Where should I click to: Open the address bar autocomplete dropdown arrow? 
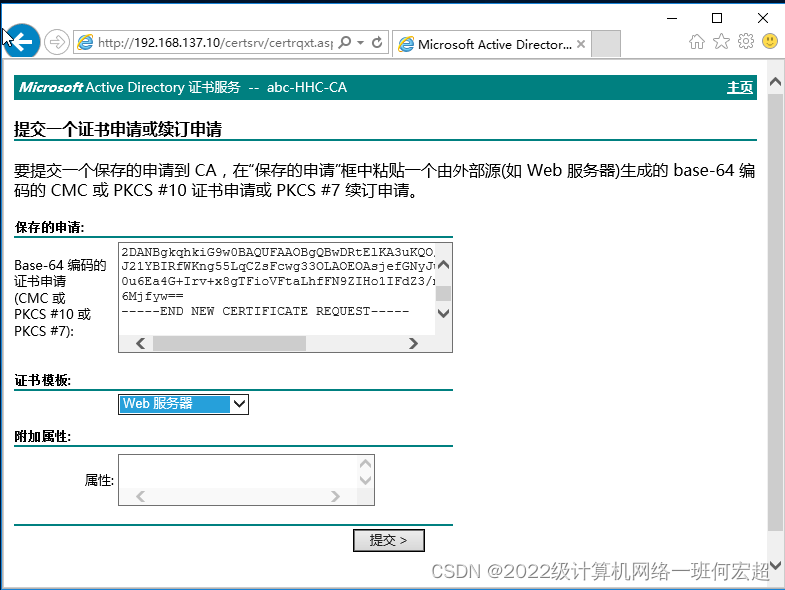[360, 43]
